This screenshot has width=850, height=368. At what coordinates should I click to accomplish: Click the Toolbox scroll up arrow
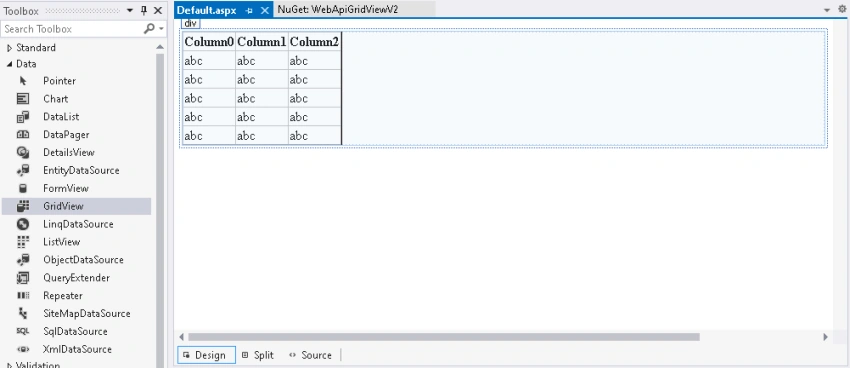click(x=160, y=48)
